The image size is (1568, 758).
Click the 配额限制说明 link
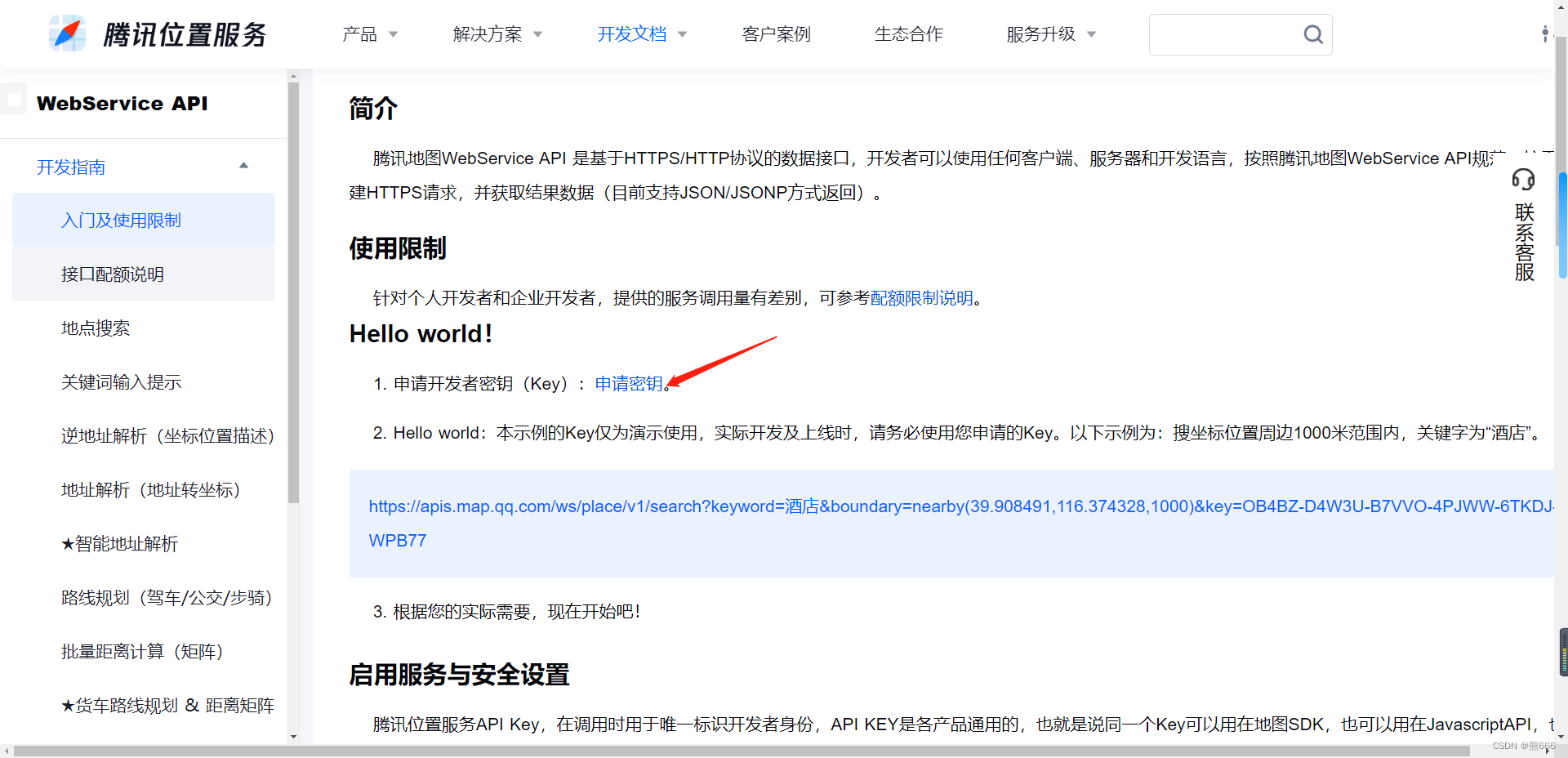click(x=922, y=298)
